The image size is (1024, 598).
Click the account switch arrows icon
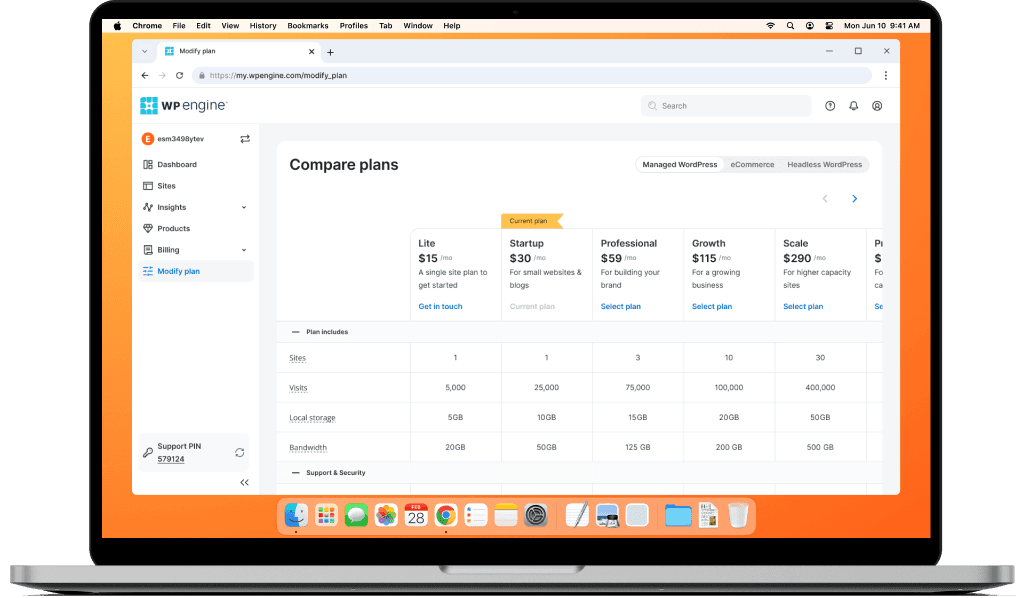point(245,139)
